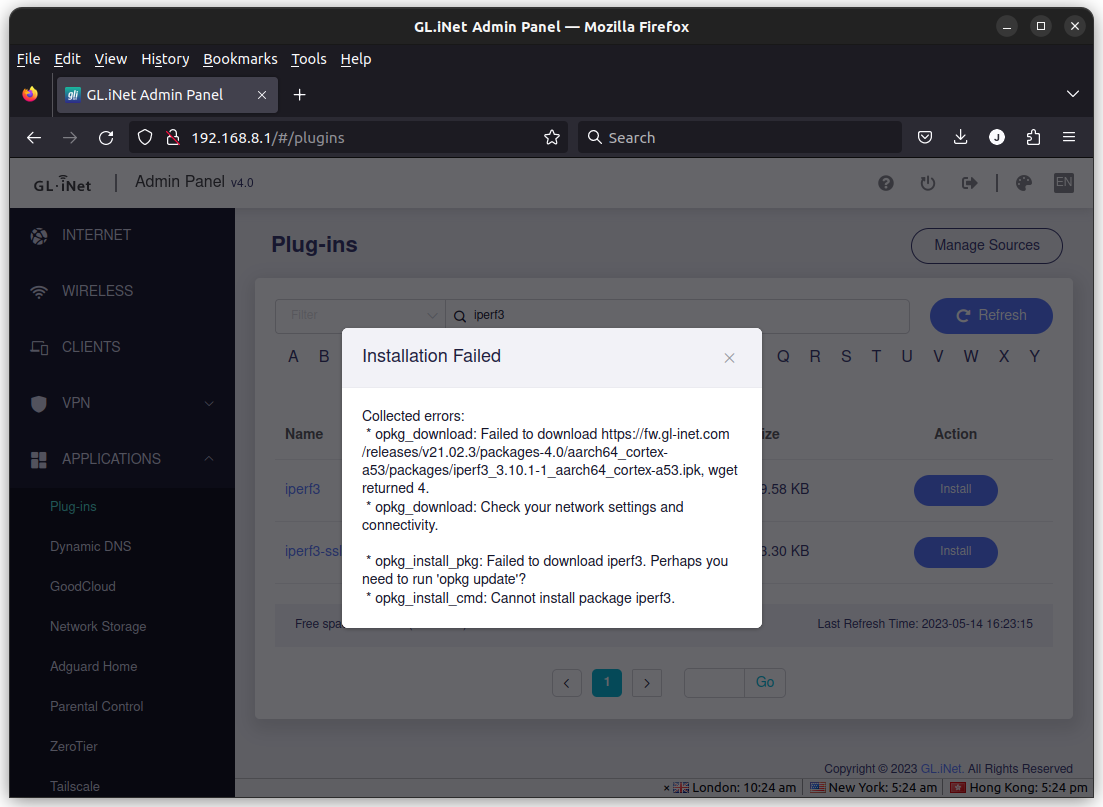The image size is (1103, 807).
Task: Open GoodCloud in the sidebar
Action: [x=83, y=587]
